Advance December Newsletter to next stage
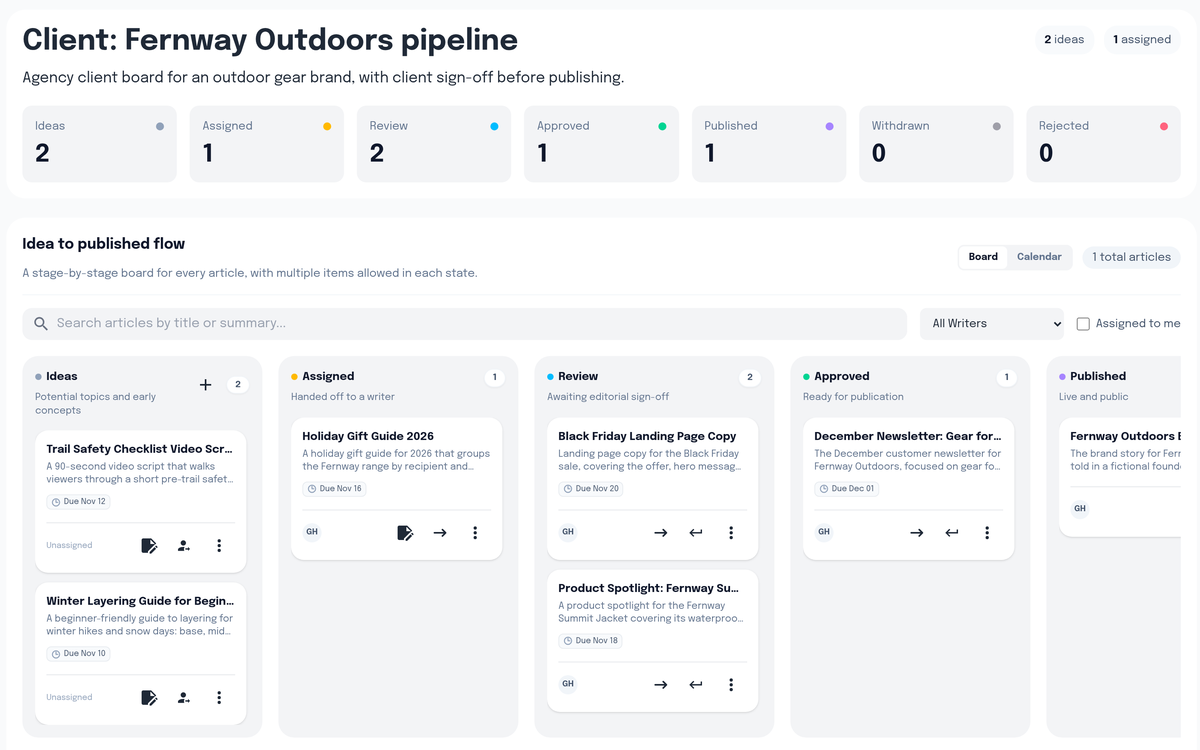The width and height of the screenshot is (1200, 750). tap(917, 533)
